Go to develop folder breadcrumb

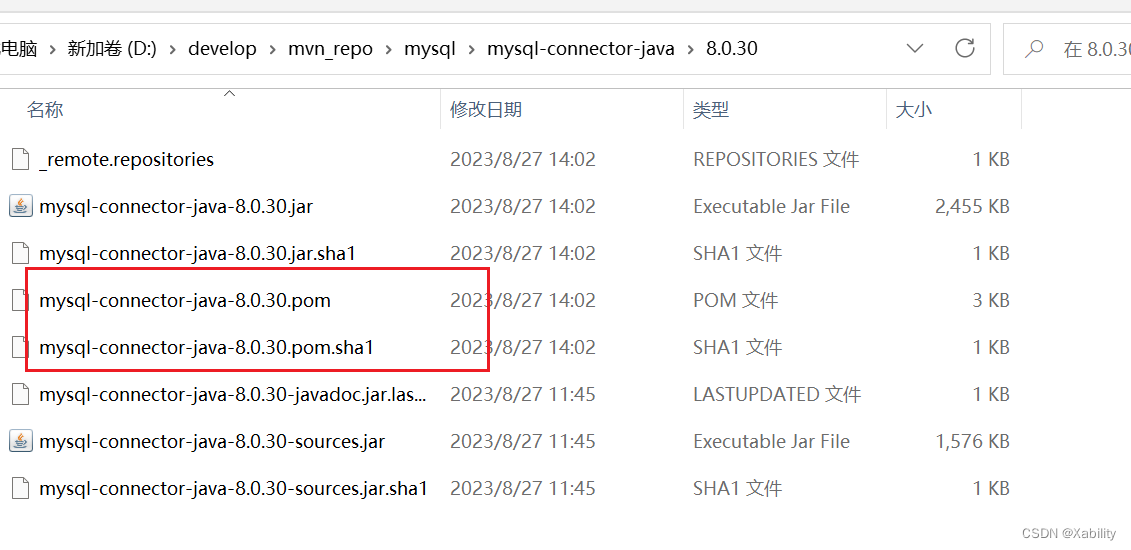(x=222, y=49)
